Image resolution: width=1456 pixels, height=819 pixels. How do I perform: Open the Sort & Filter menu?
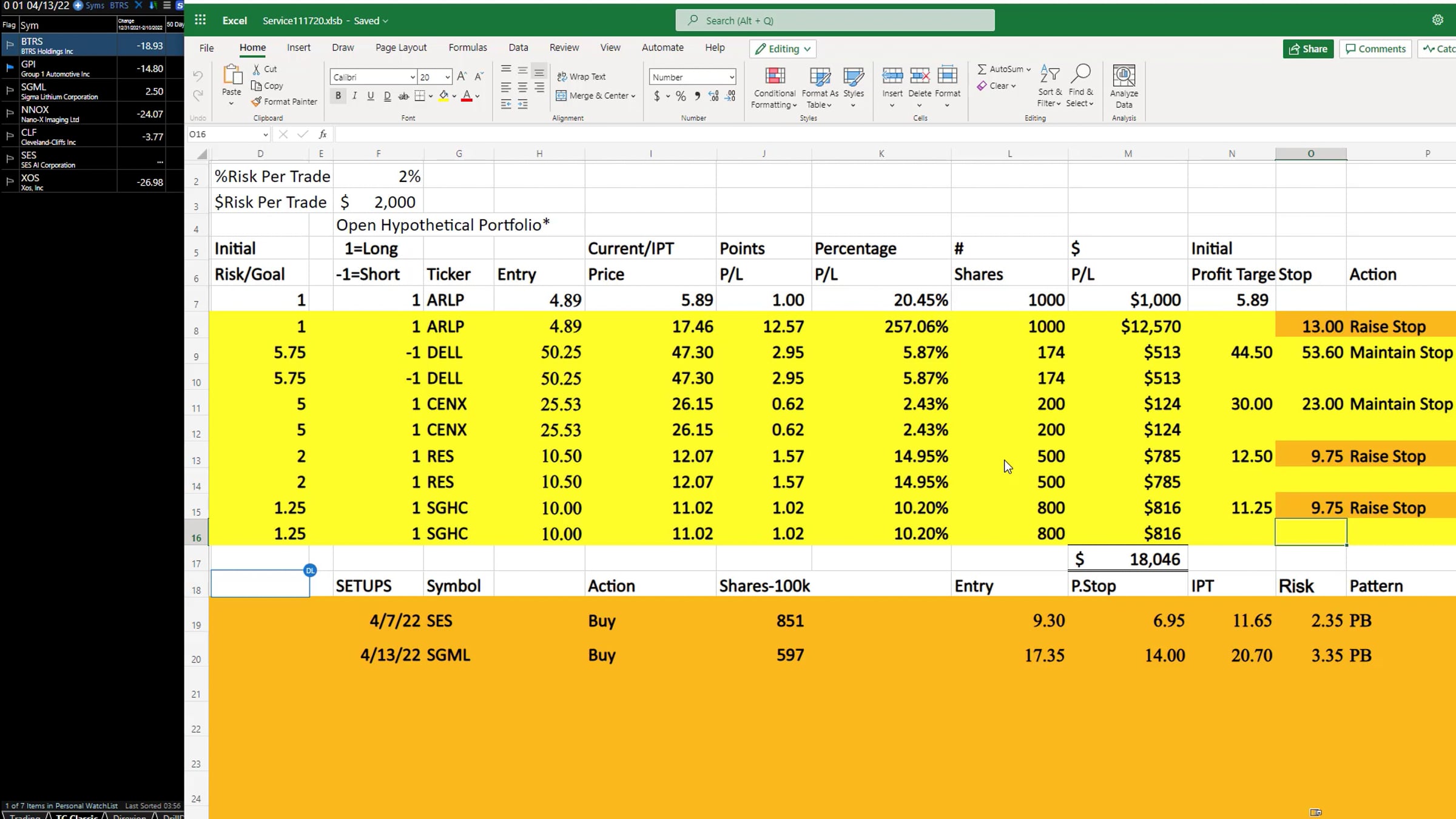tap(1050, 86)
